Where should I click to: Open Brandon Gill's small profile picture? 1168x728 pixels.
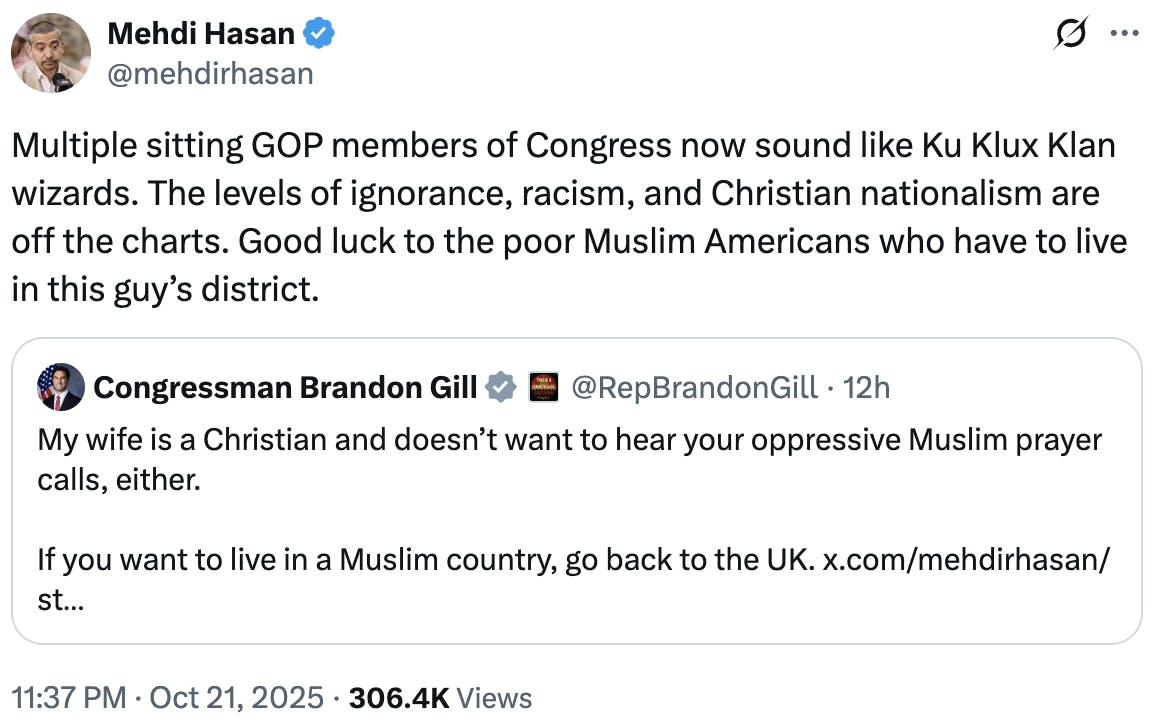(61, 387)
